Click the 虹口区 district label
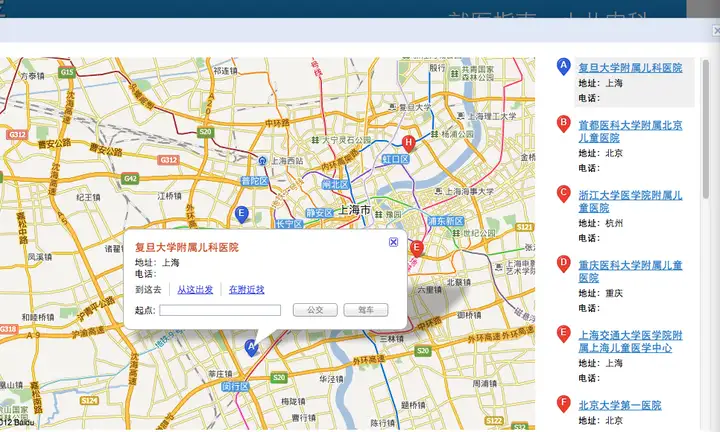Viewport: 720px width, 432px height. click(x=395, y=159)
